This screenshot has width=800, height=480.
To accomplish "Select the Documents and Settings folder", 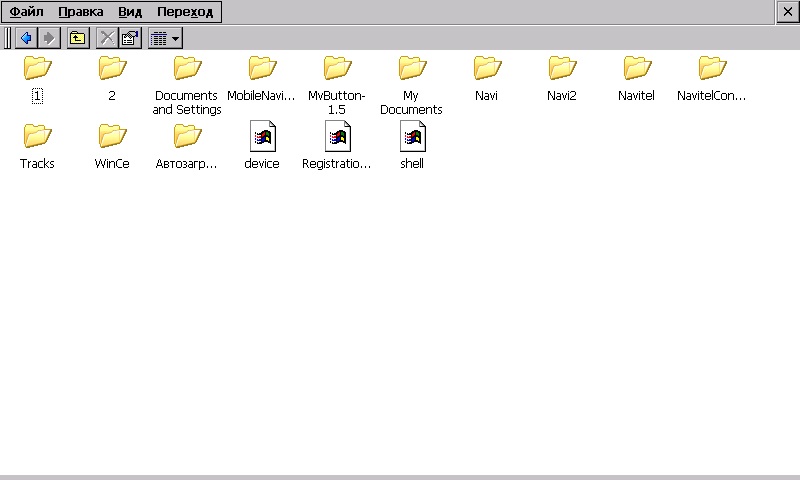I will tap(187, 69).
